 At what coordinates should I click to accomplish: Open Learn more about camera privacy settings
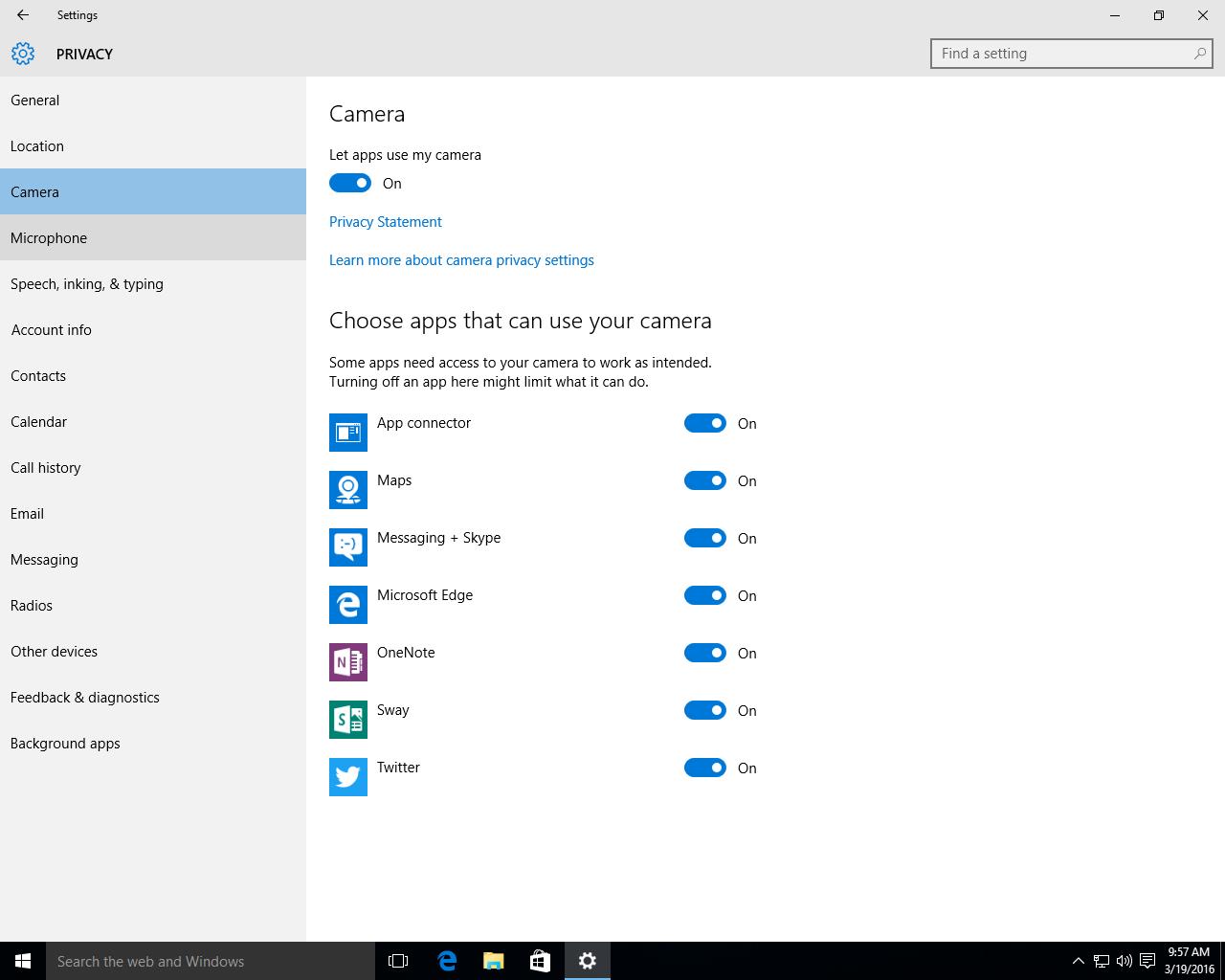click(461, 259)
